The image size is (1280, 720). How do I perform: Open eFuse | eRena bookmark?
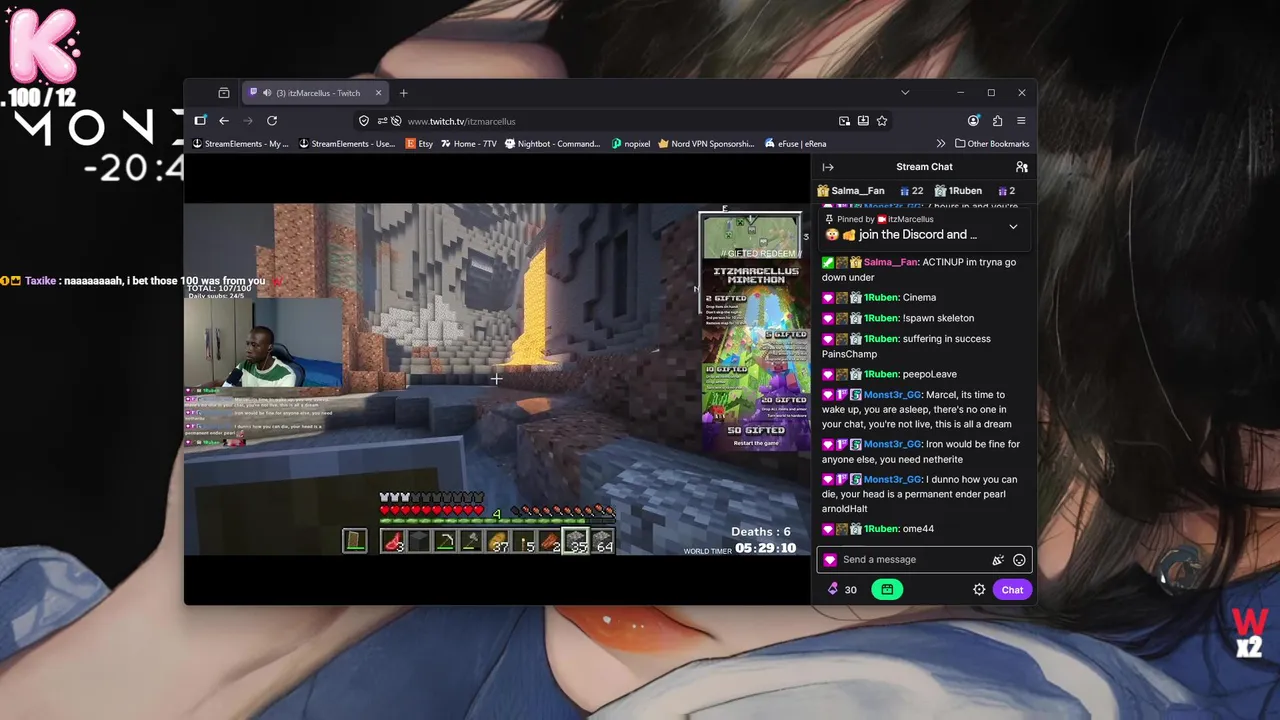[795, 144]
